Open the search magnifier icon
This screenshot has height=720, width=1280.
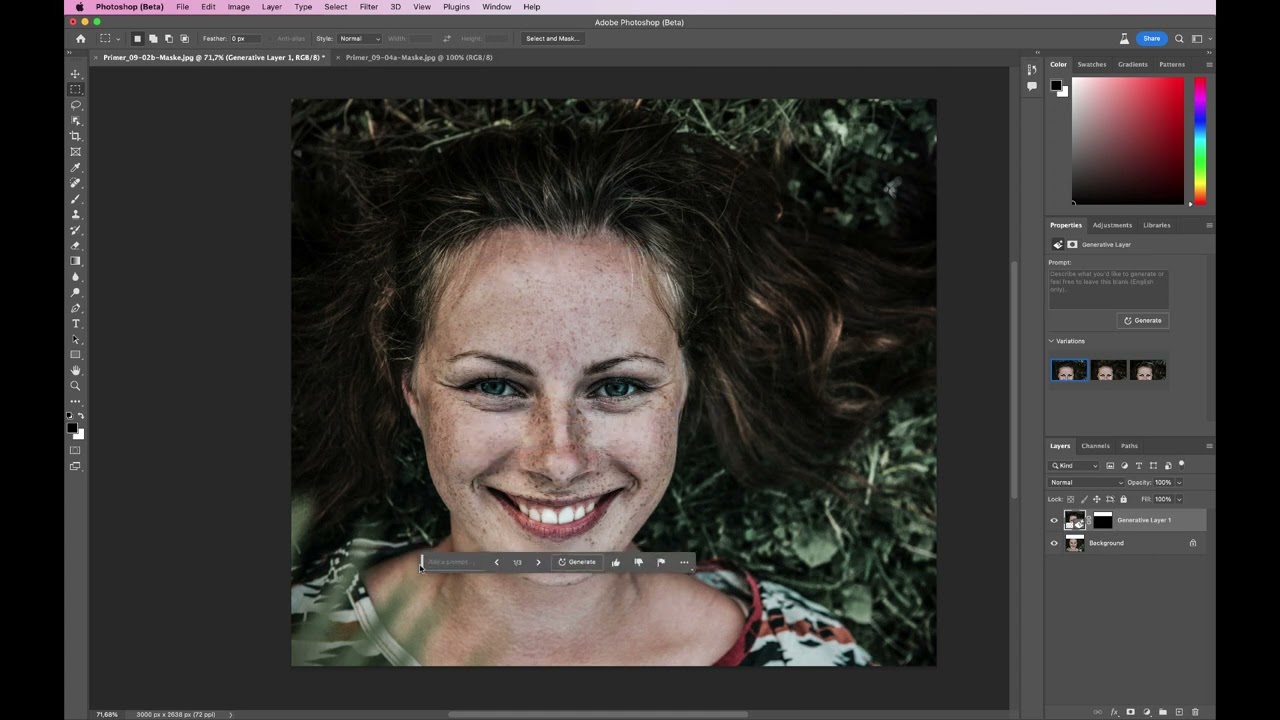[x=1179, y=39]
